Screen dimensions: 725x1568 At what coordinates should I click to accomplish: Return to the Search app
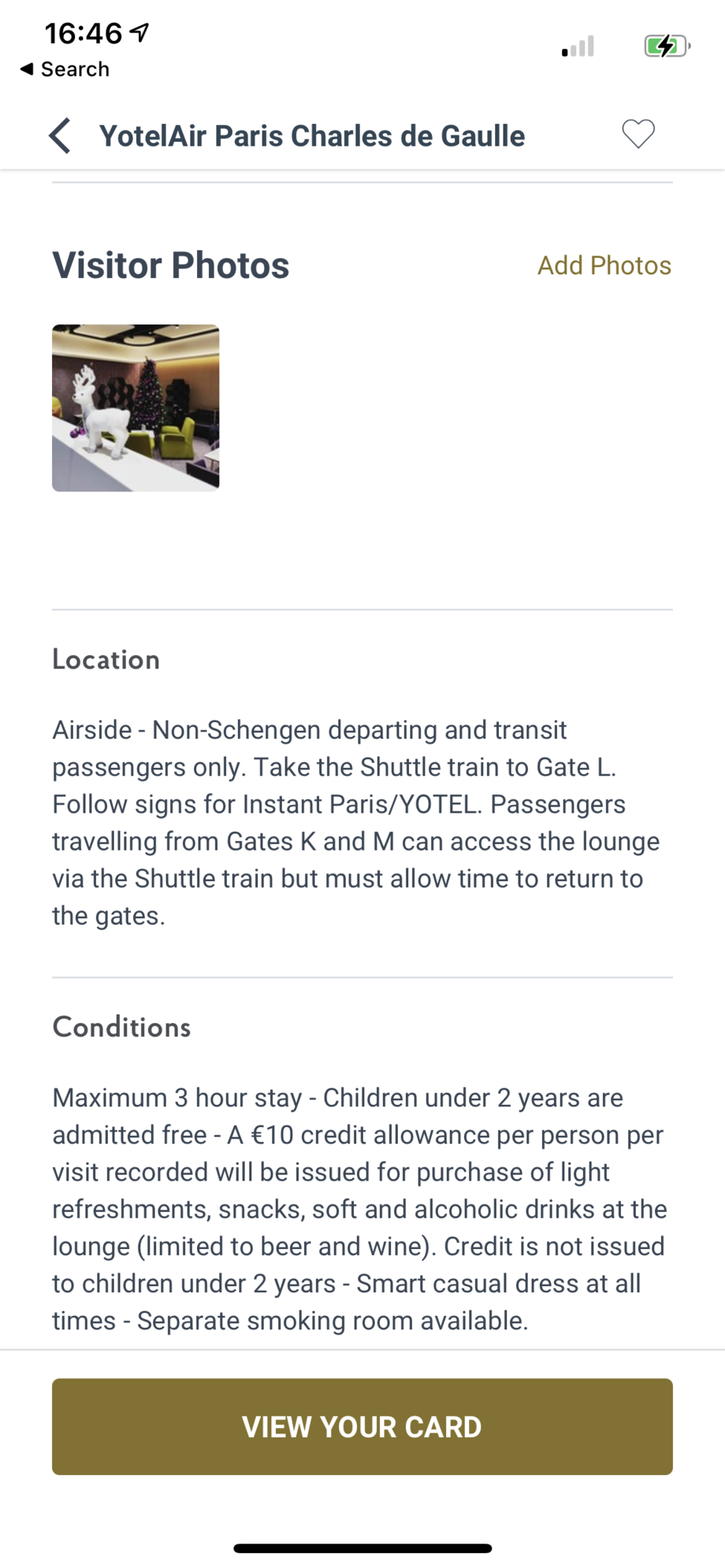pyautogui.click(x=74, y=69)
